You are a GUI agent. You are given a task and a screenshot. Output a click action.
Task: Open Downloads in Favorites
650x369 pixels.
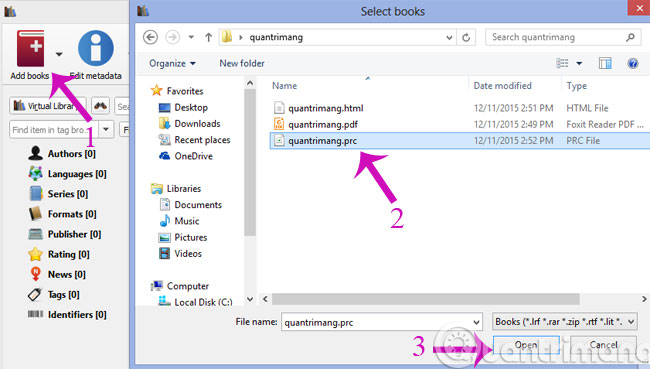point(189,124)
